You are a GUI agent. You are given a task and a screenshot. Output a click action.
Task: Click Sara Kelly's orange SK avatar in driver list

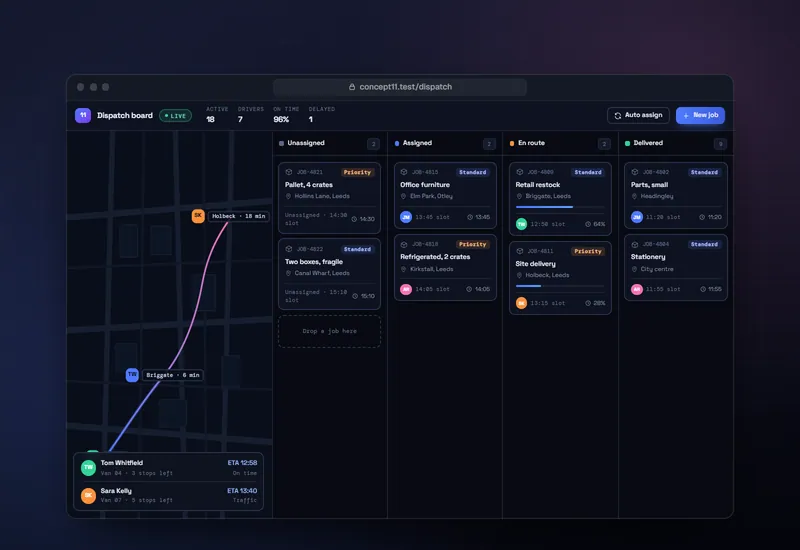(x=88, y=495)
